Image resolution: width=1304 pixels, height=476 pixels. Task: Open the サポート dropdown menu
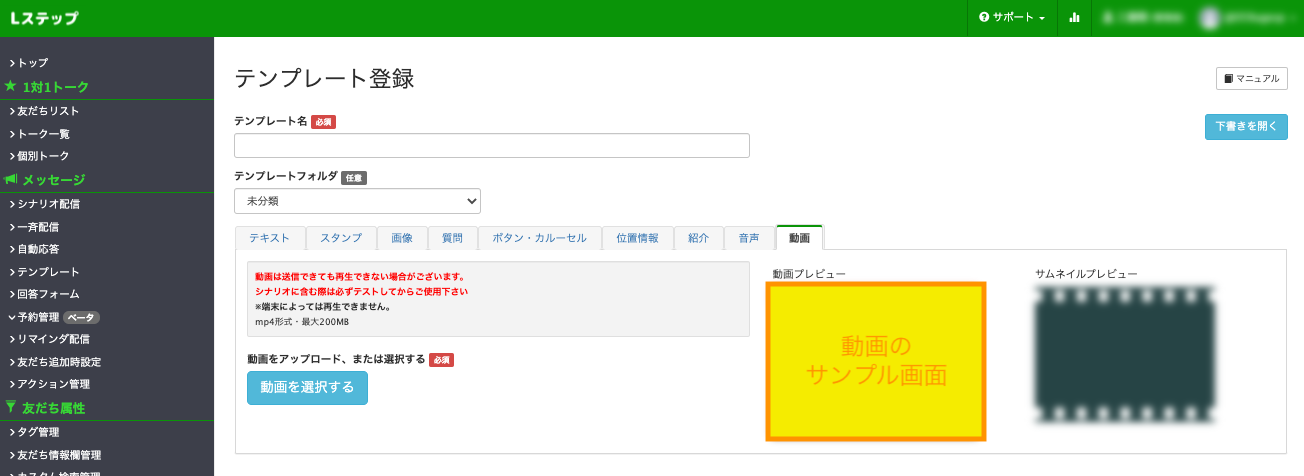point(1012,18)
